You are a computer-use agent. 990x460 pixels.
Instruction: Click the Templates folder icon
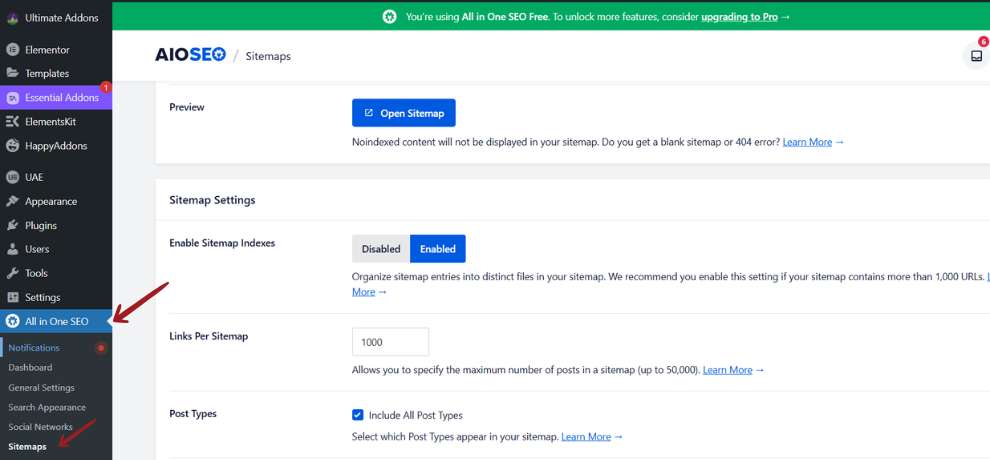click(12, 73)
